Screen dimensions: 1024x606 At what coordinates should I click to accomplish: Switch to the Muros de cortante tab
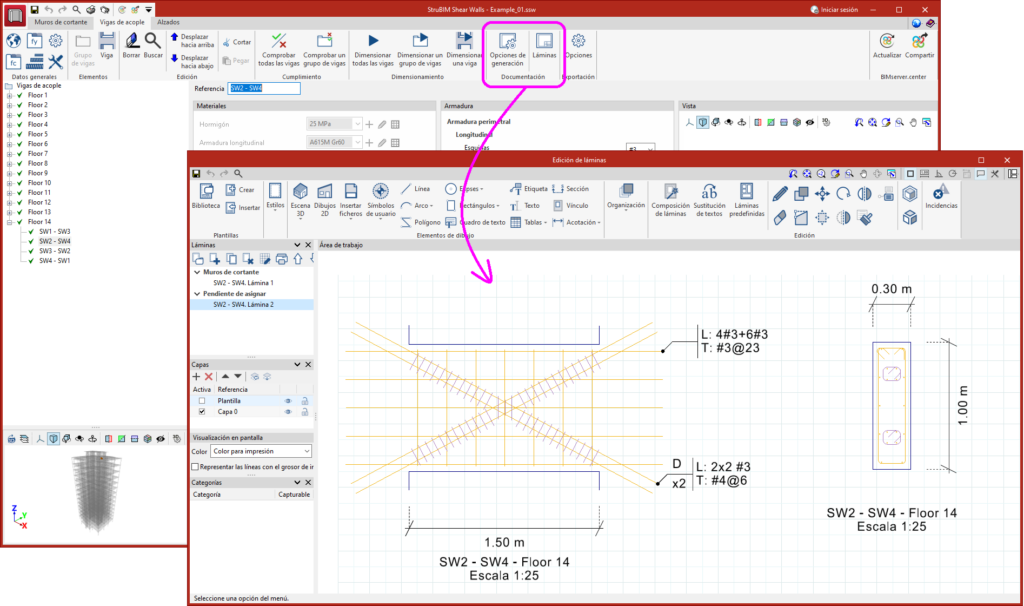click(59, 21)
